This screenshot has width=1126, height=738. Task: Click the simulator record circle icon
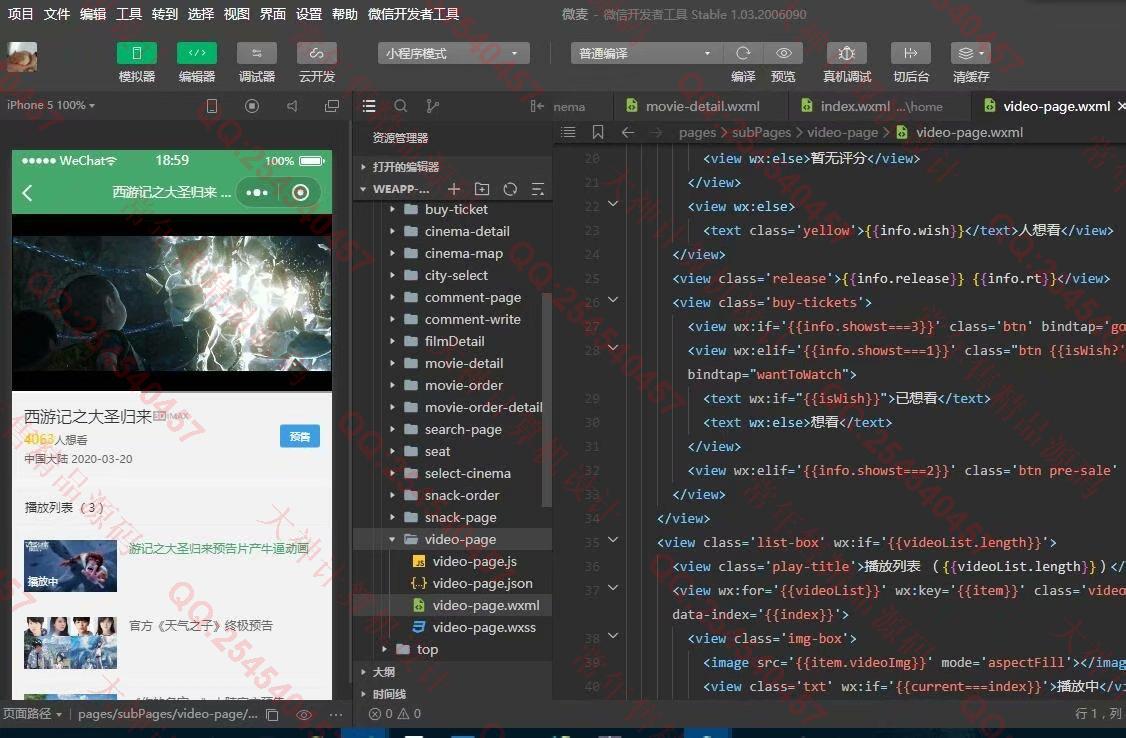coord(251,106)
